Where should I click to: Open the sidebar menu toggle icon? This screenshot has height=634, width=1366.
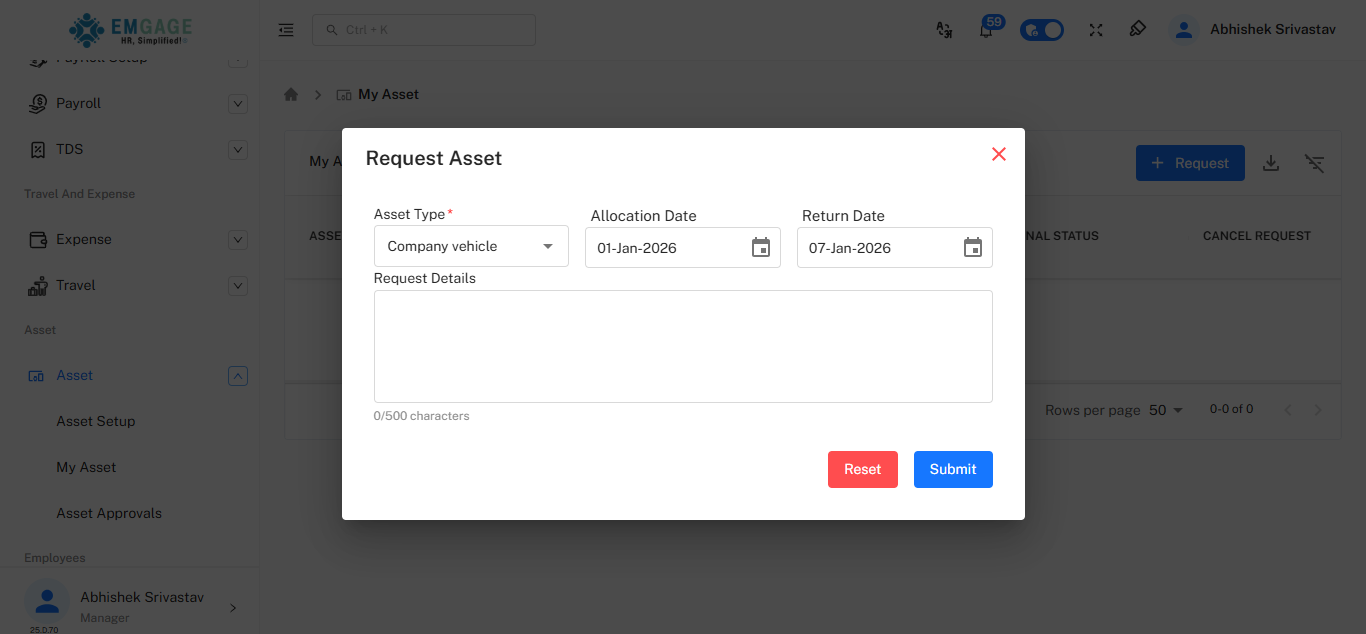[286, 29]
